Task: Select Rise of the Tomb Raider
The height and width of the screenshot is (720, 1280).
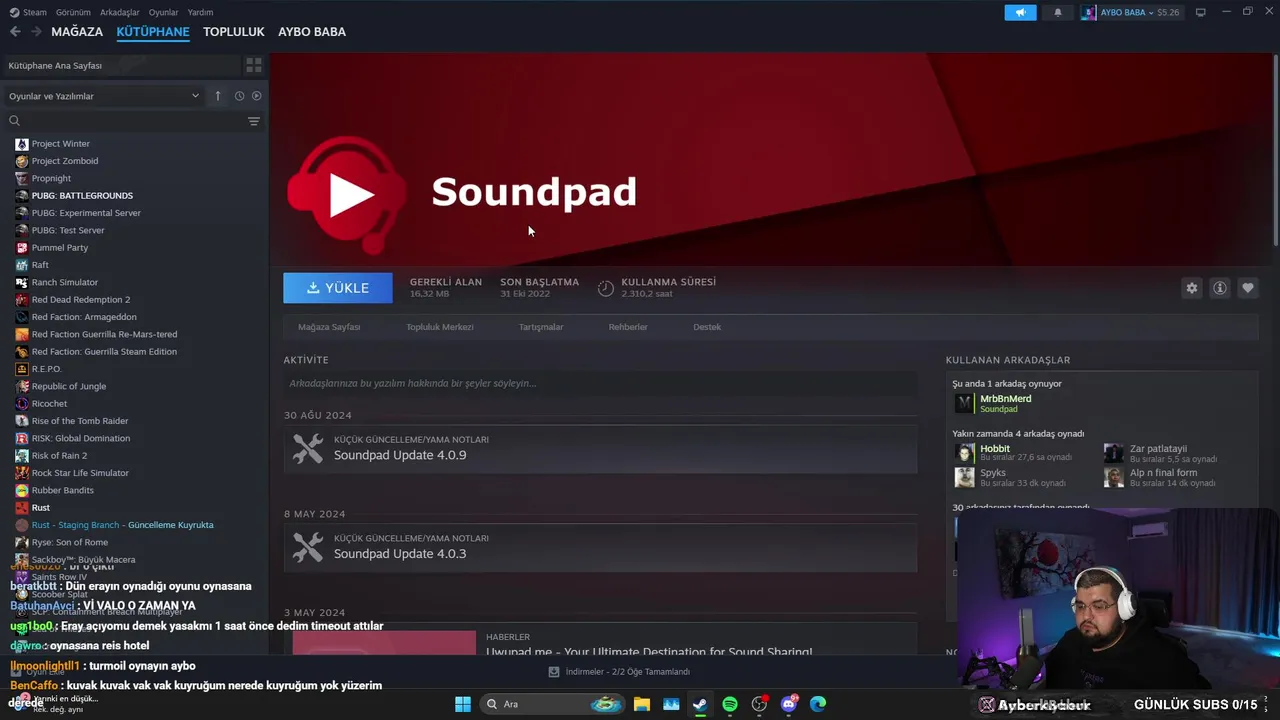Action: click(80, 421)
